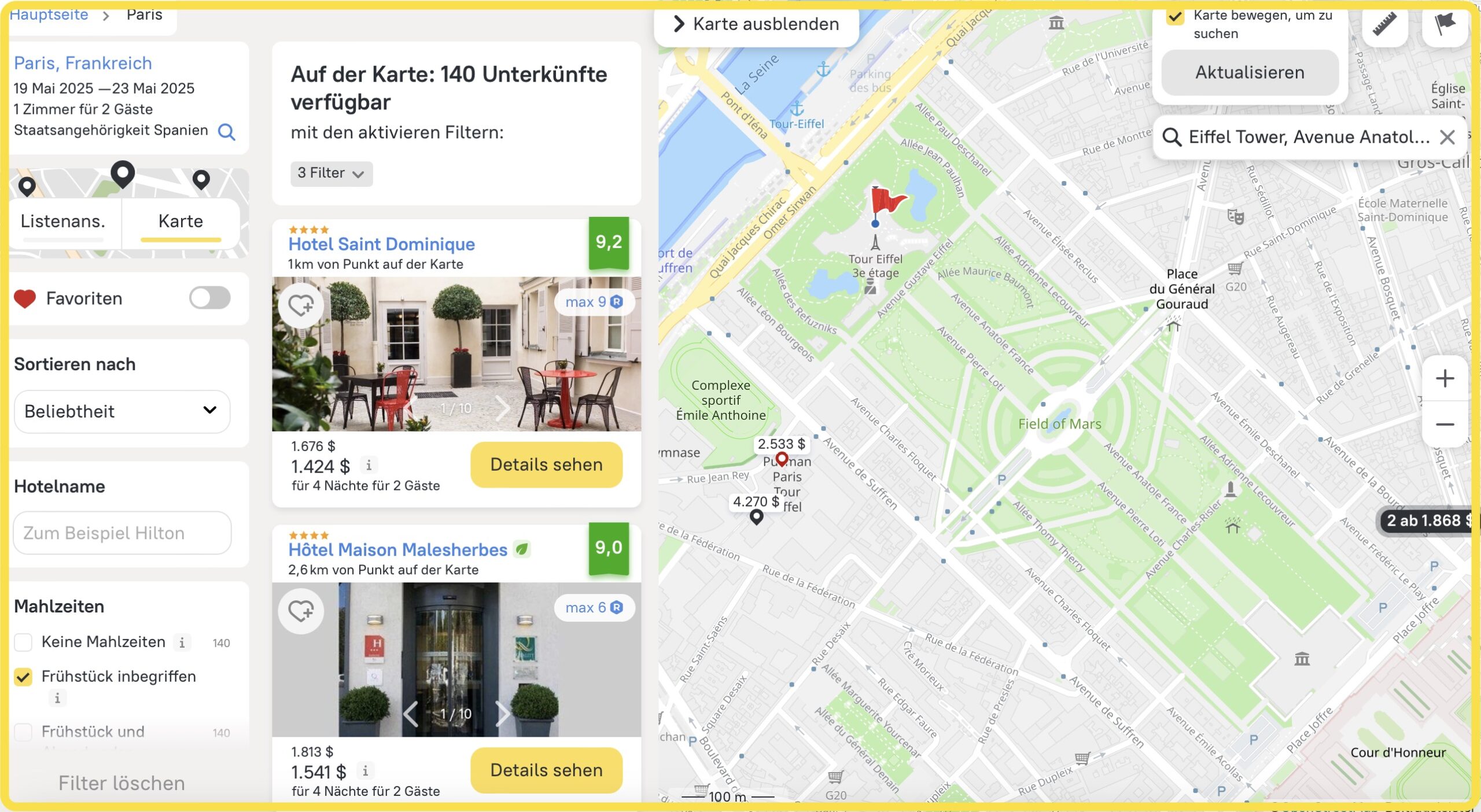The image size is (1481, 812).
Task: Add Hotel Saint Dominique to favorites
Action: pyautogui.click(x=301, y=305)
